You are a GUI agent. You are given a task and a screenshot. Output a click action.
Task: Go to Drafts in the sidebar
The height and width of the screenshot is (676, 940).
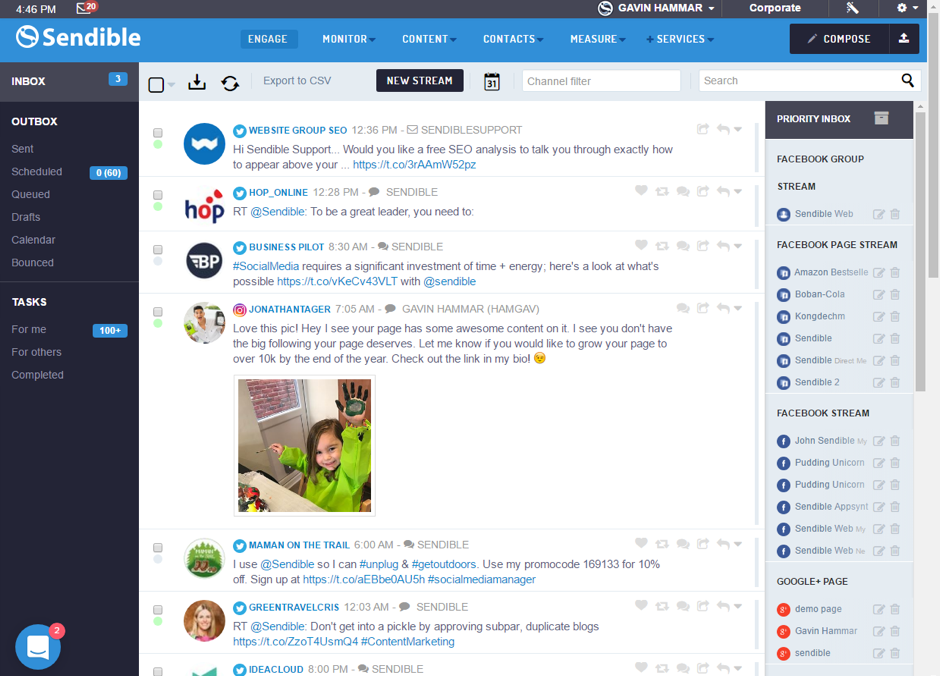pos(26,217)
